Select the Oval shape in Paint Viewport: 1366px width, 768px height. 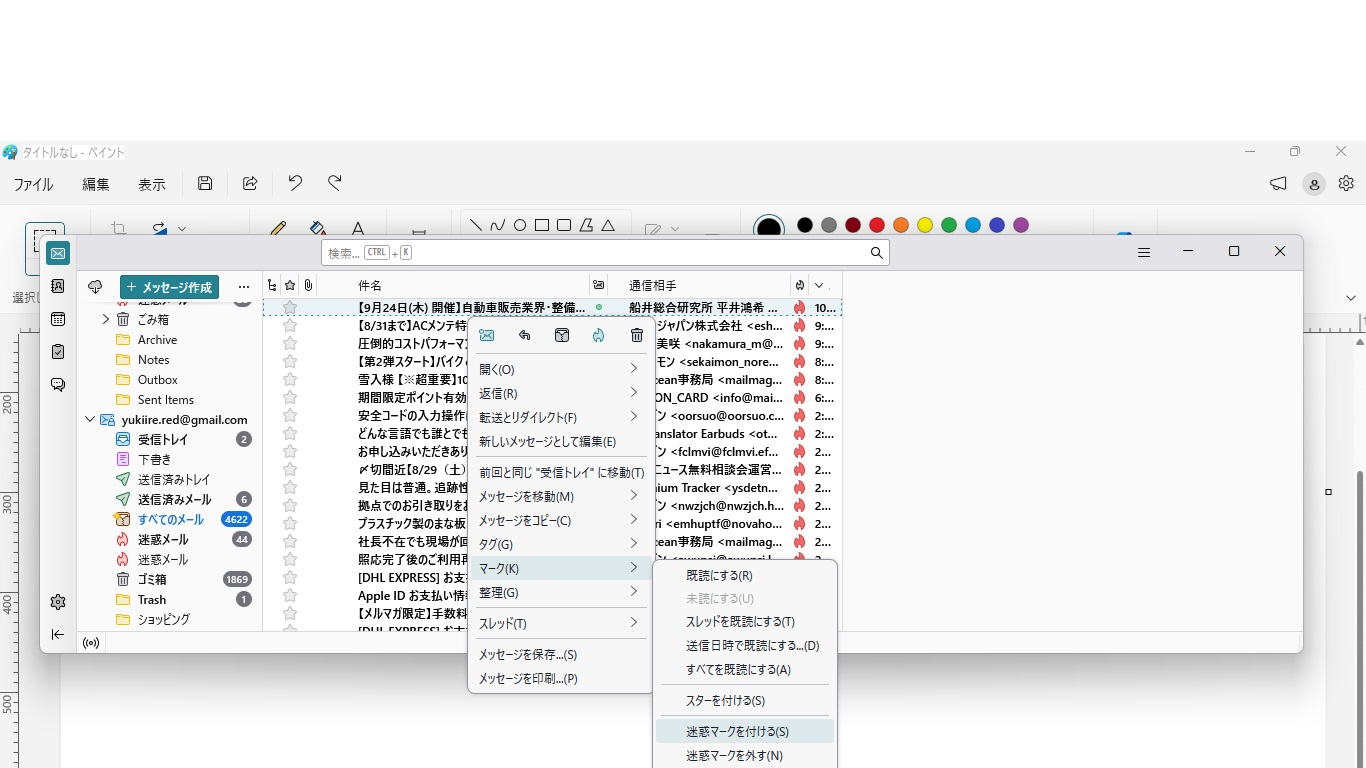[x=520, y=225]
